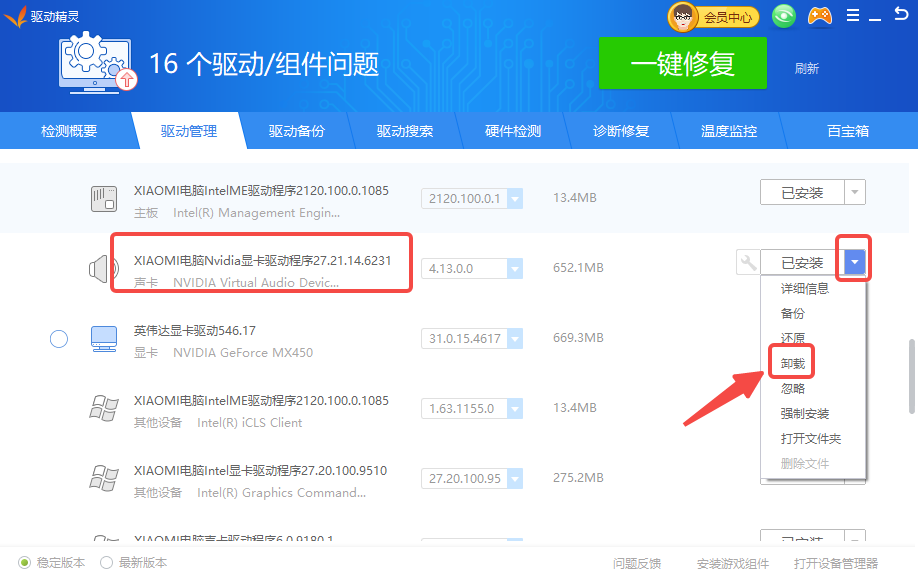918x576 pixels.
Task: Select the 最新版本 radio button
Action: [106, 563]
